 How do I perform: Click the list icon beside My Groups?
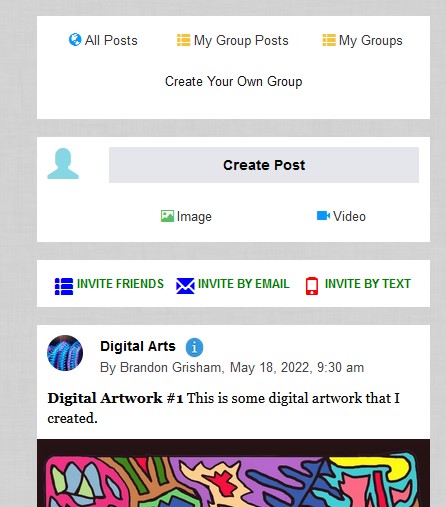(x=329, y=40)
